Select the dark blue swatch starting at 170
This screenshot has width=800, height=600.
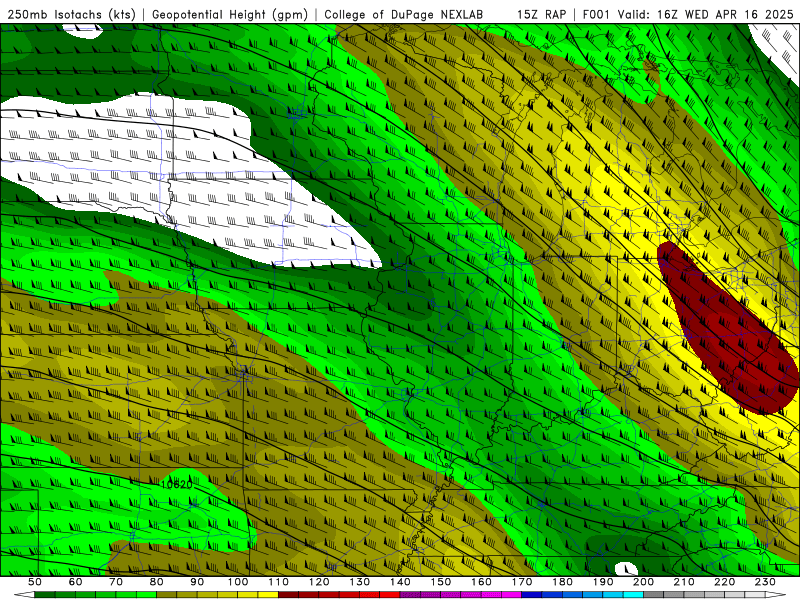(x=532, y=595)
